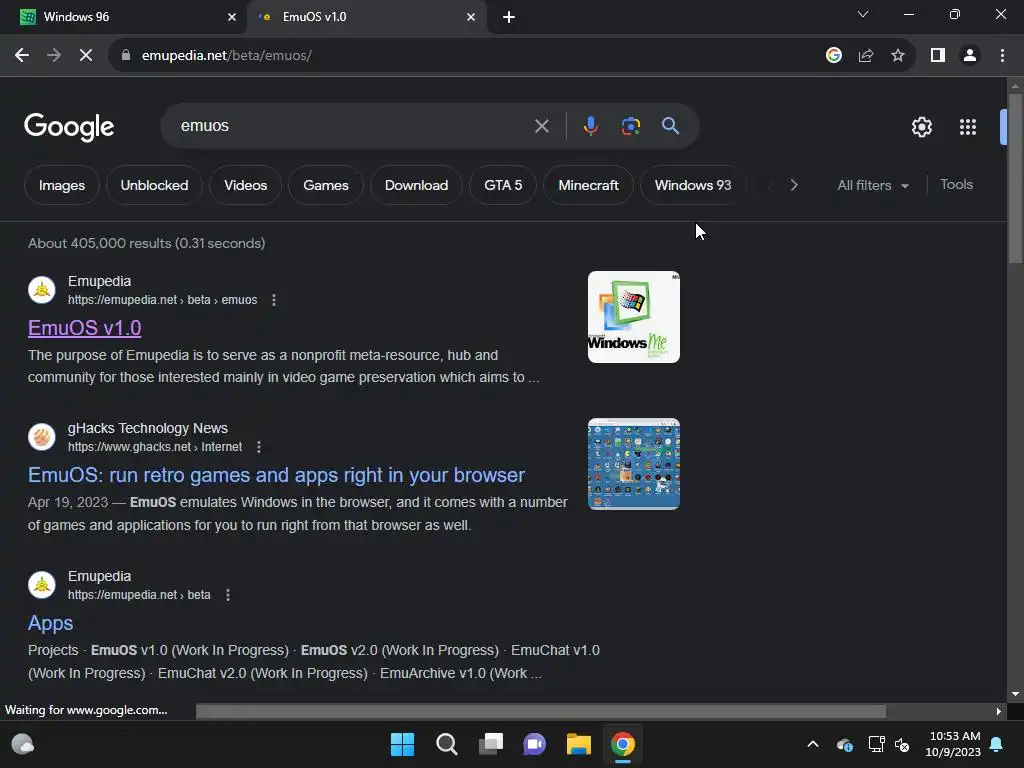Image resolution: width=1024 pixels, height=768 pixels.
Task: Filter results by Videos
Action: [246, 185]
